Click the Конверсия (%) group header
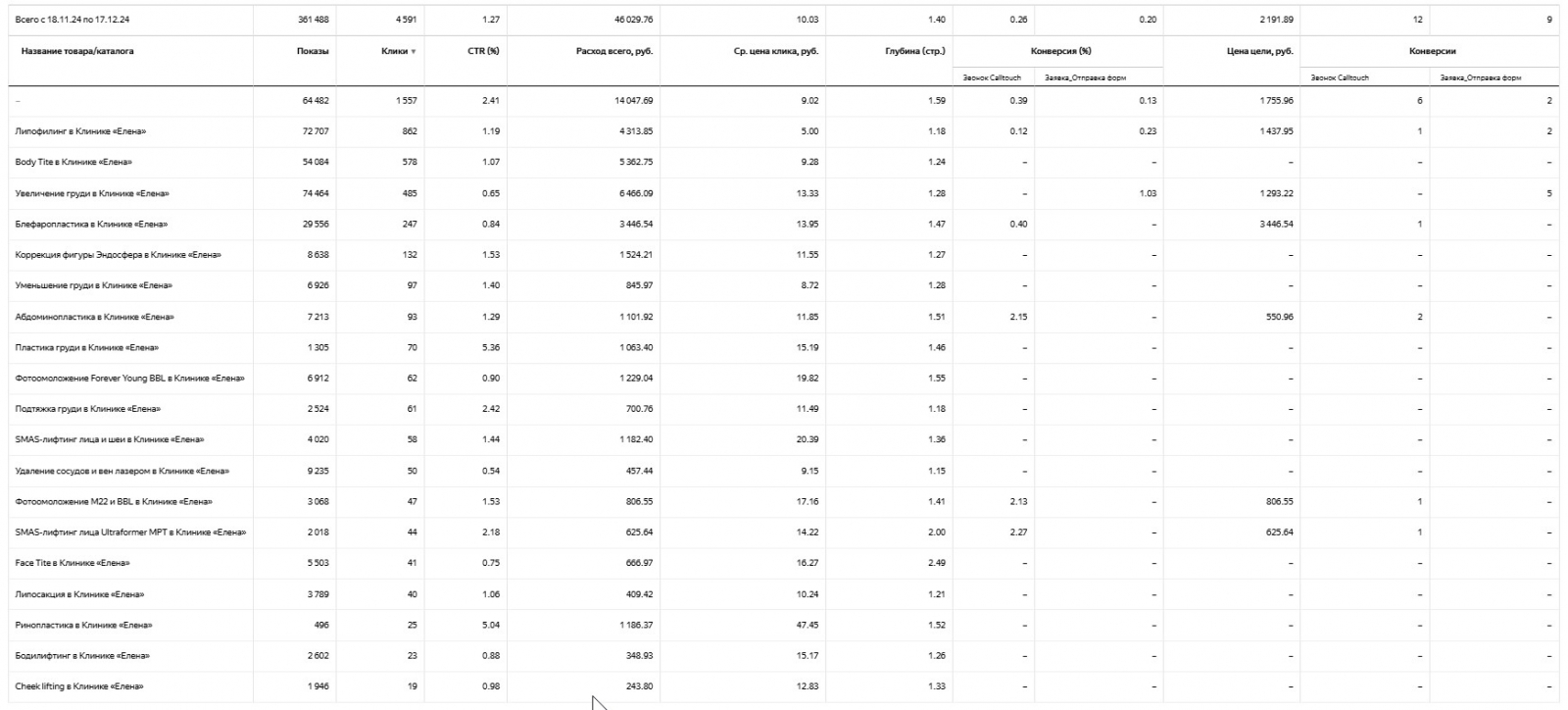This screenshot has height=710, width=1568. [x=1060, y=51]
